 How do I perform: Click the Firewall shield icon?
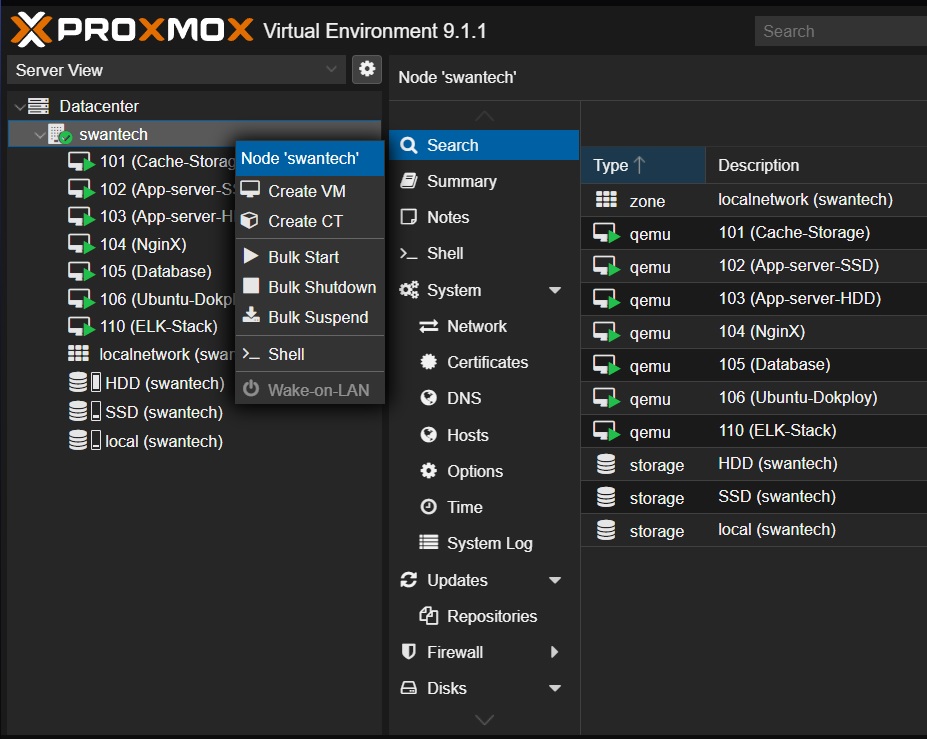click(x=409, y=652)
